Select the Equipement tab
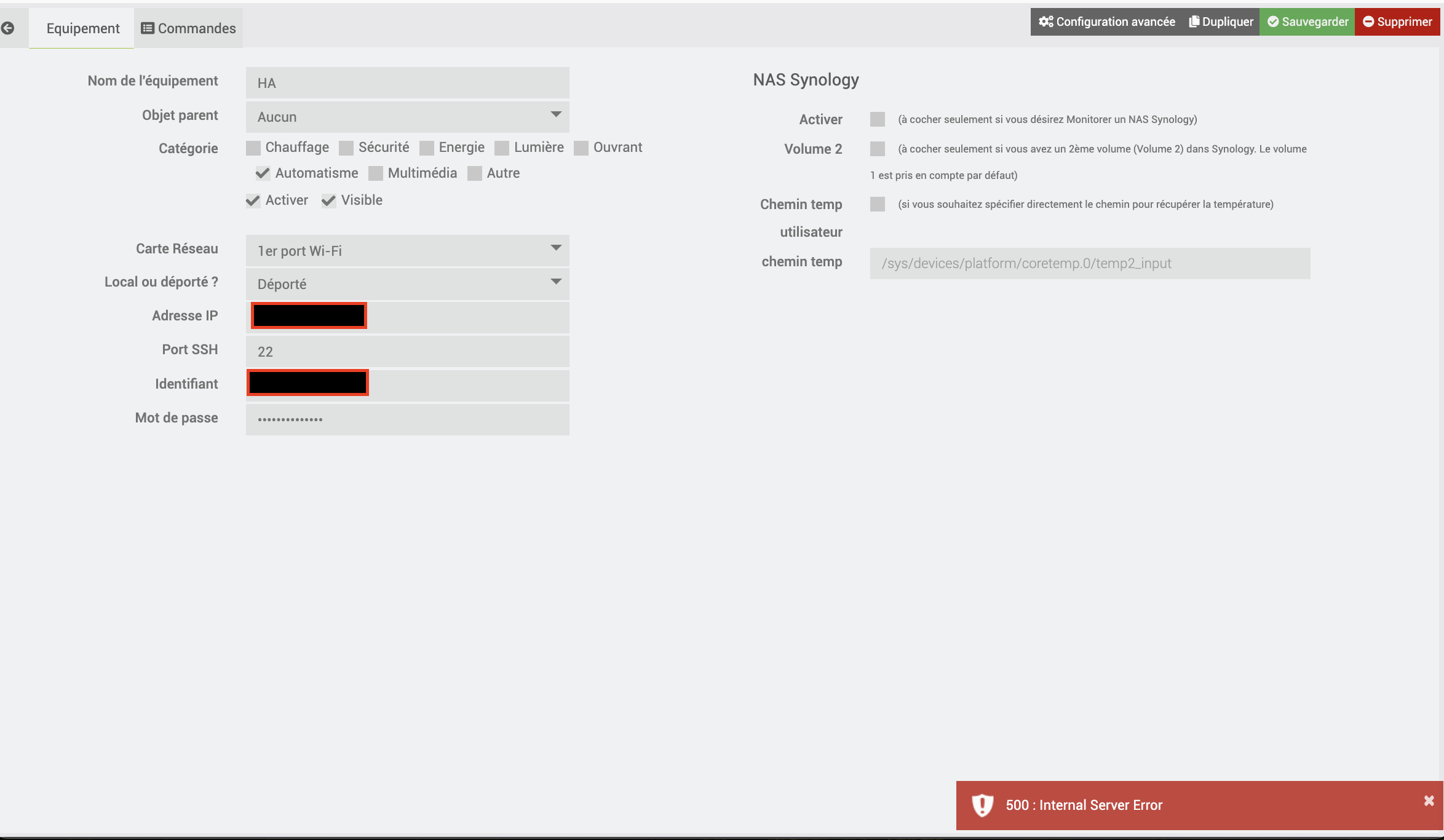Screen dimensions: 1444x840 pos(82,28)
